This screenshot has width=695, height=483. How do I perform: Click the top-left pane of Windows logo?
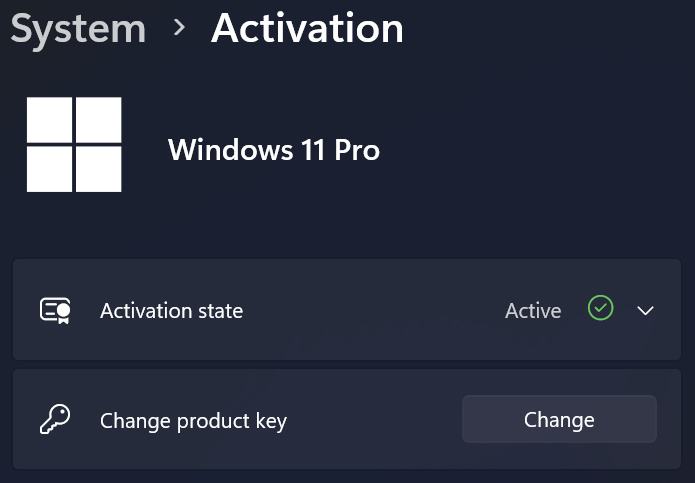pos(49,120)
